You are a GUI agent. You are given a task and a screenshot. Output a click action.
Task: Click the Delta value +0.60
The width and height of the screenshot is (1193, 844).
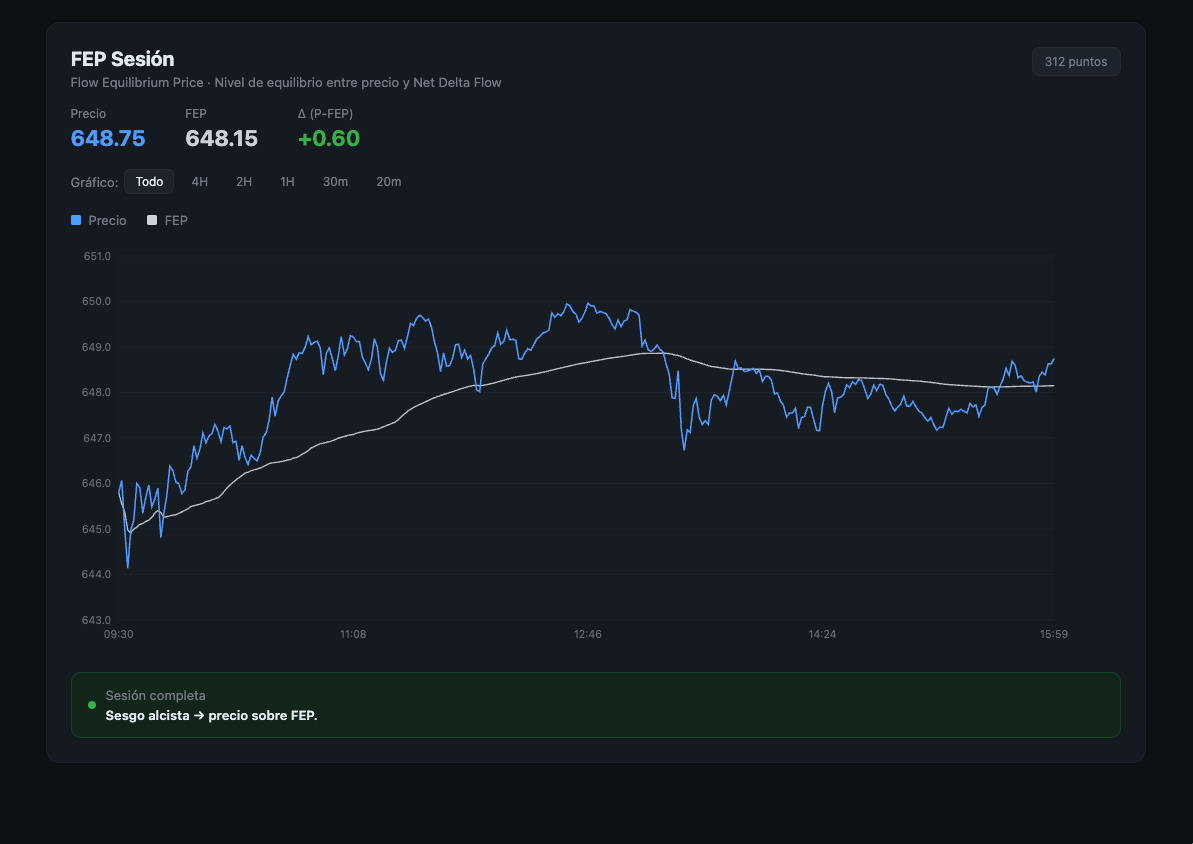point(329,138)
